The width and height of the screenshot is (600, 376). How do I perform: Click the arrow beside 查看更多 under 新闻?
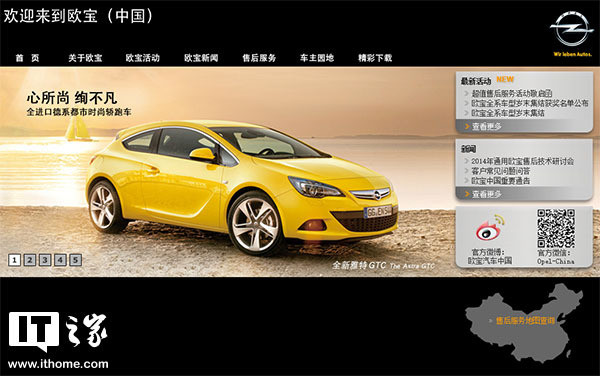(x=467, y=194)
